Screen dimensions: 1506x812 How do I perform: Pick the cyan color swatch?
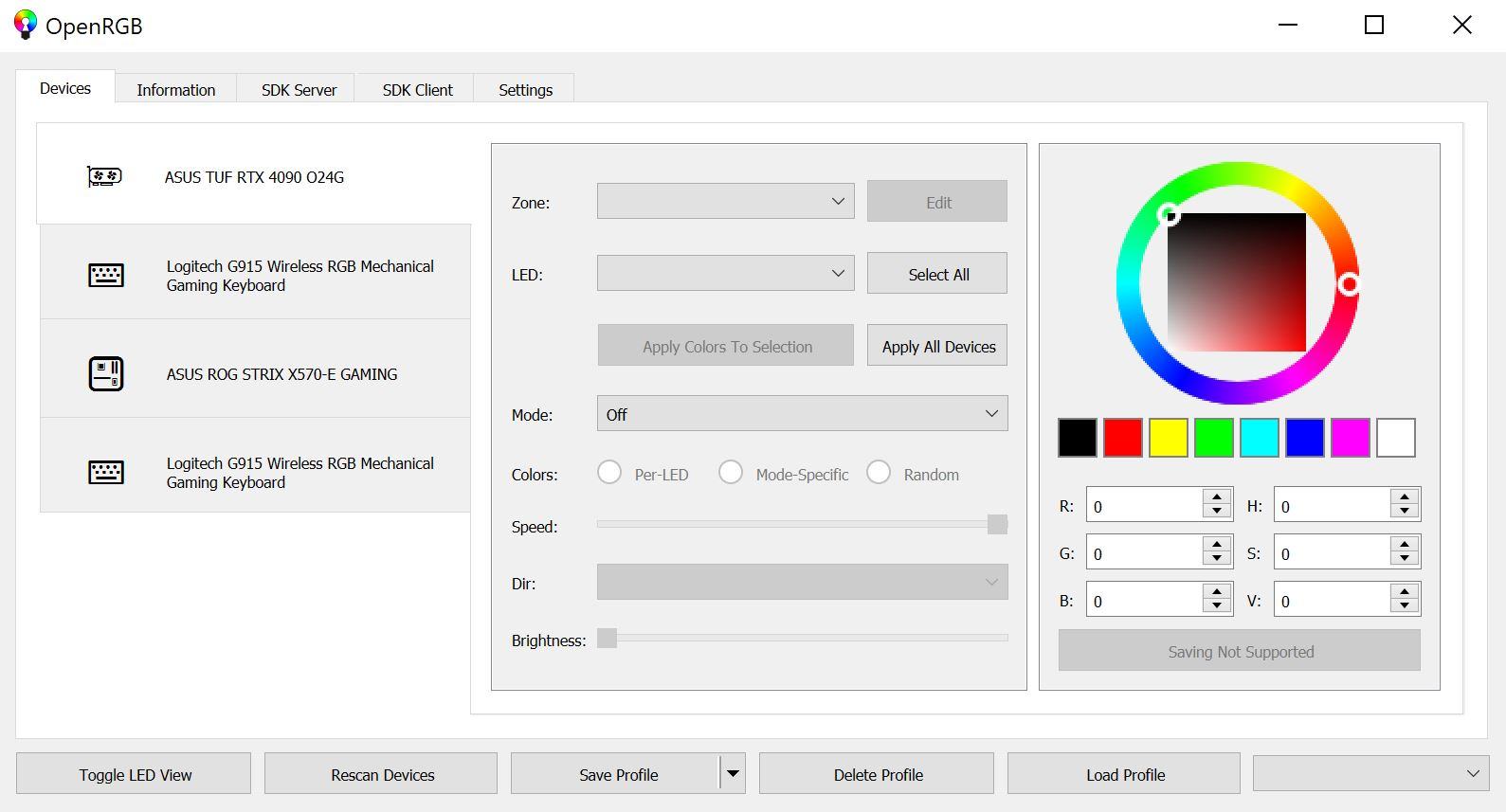(1260, 438)
